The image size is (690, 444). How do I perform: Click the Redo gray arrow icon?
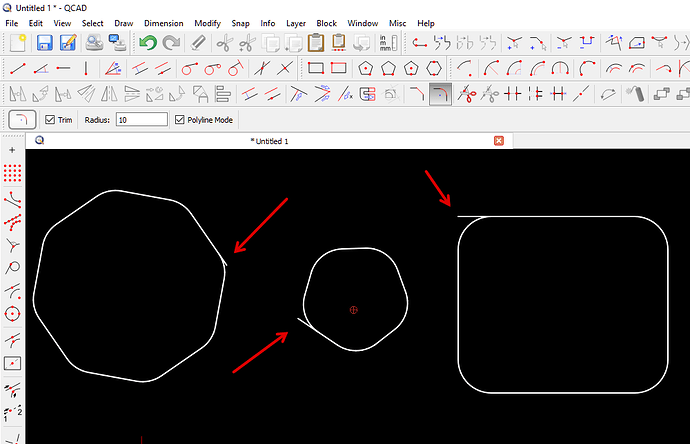tap(172, 42)
